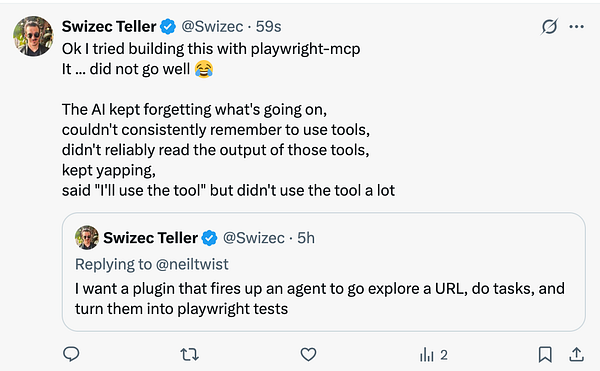View analytics bar chart icon
This screenshot has height=371, width=600.
(426, 355)
